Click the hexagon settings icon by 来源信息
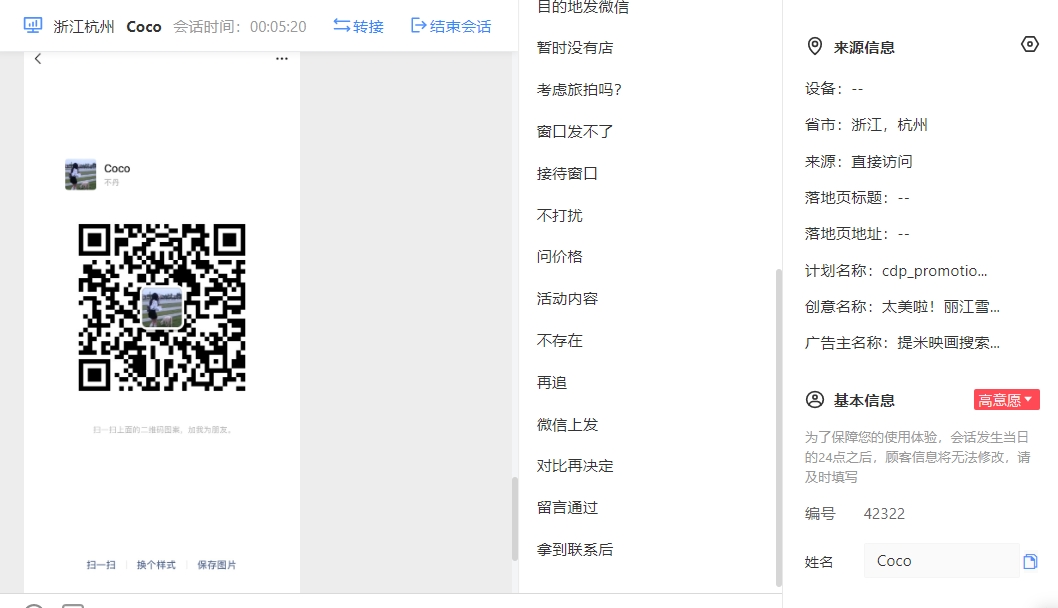Image resolution: width=1058 pixels, height=608 pixels. (1030, 45)
